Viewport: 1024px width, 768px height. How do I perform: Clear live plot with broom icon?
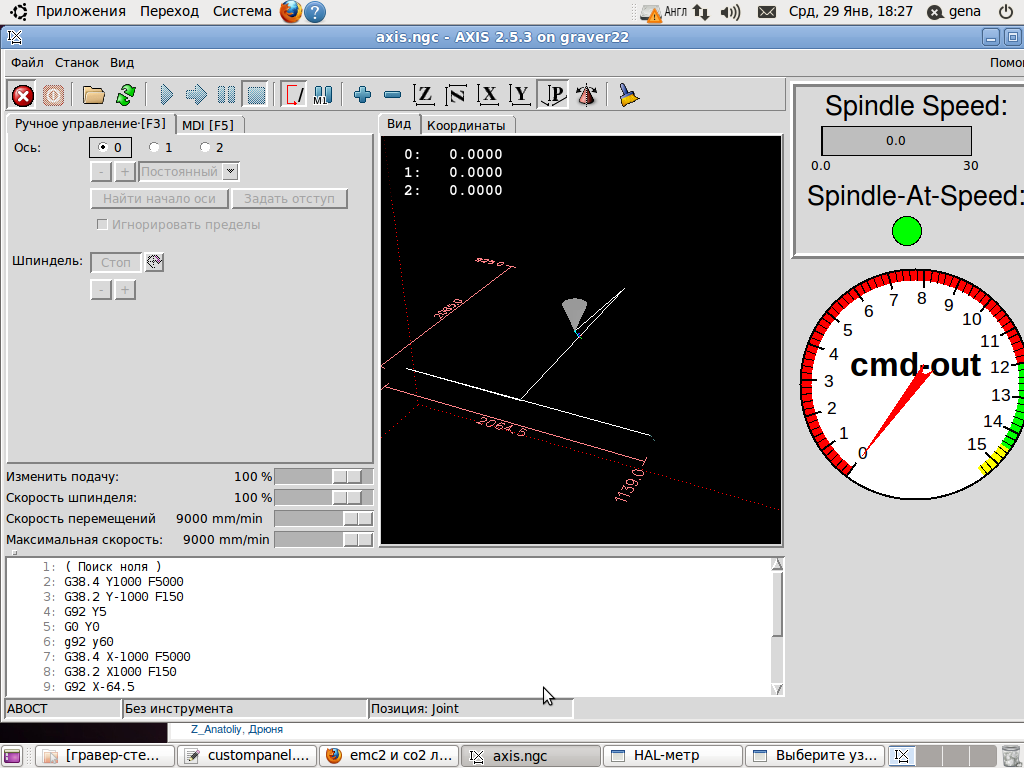click(x=628, y=95)
